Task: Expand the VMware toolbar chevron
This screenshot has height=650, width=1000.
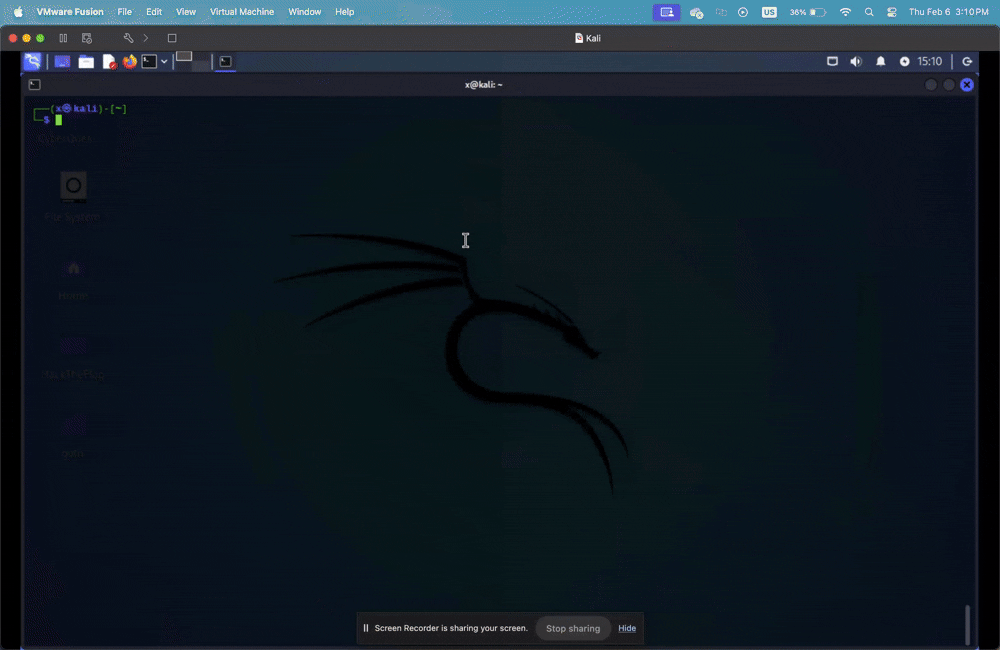Action: click(x=146, y=38)
